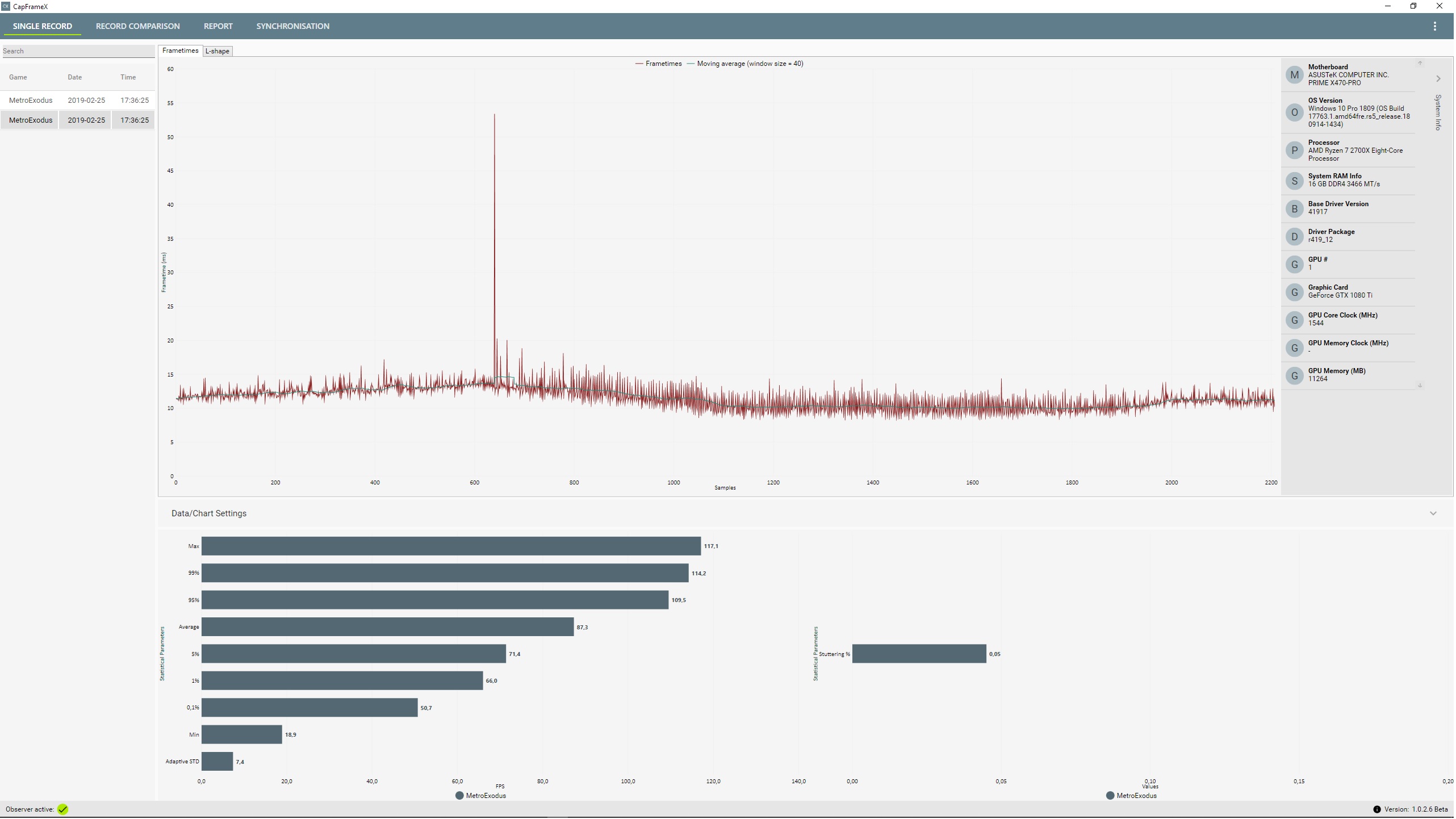Viewport: 1456px width, 819px height.
Task: Switch to the L-shape tab
Action: [217, 51]
